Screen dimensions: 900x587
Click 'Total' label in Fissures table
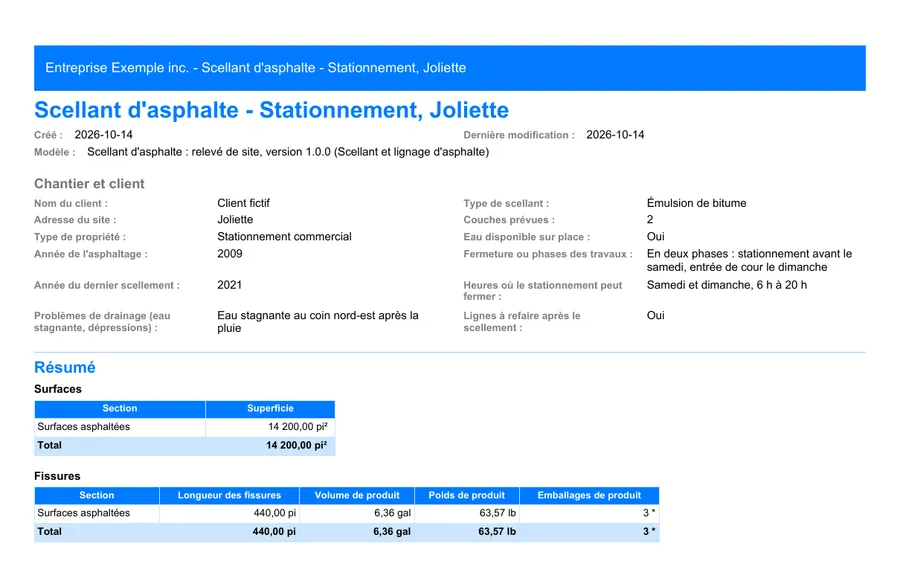pos(49,532)
